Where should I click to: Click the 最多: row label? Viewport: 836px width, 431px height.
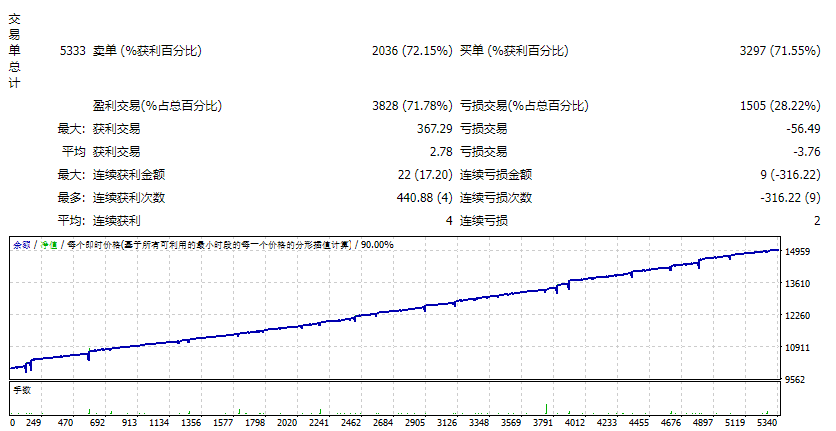point(71,197)
